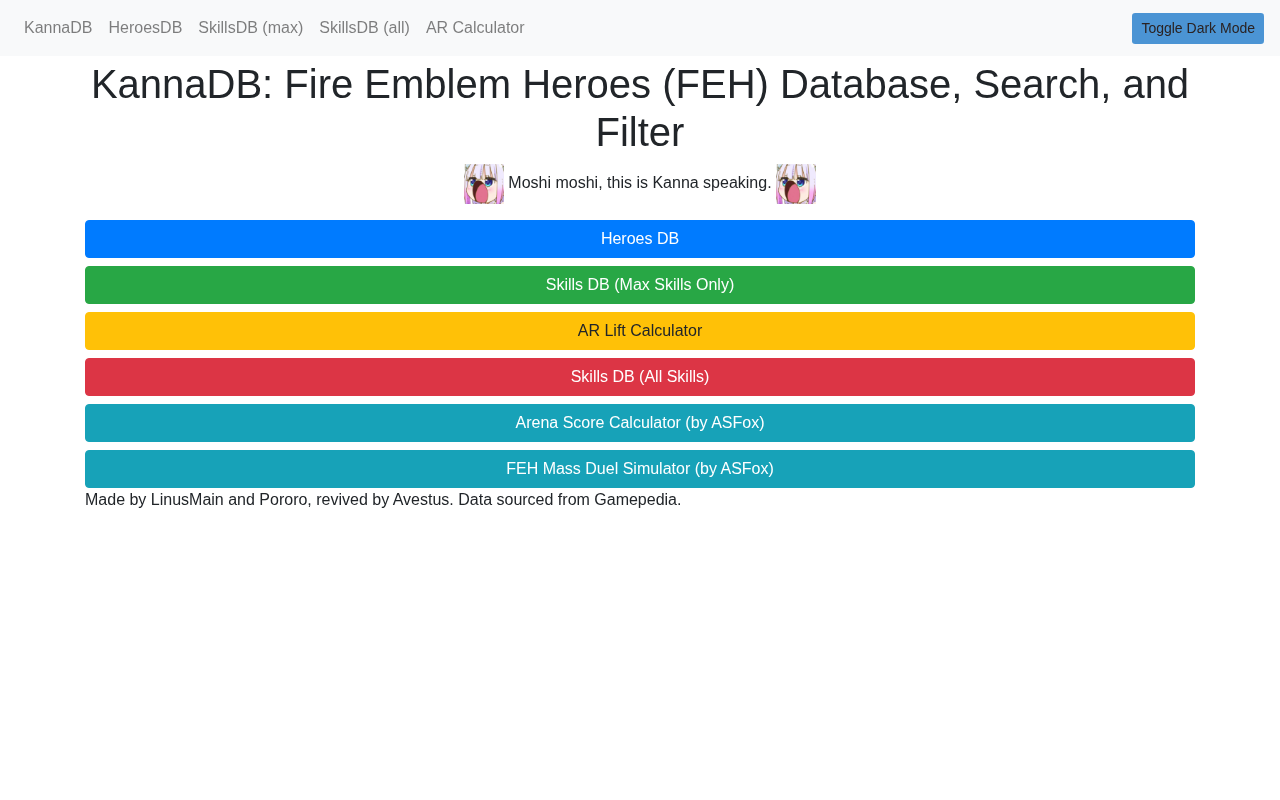Viewport: 1280px width, 800px height.
Task: Click the name LinusMain in the footer
Action: (187, 500)
